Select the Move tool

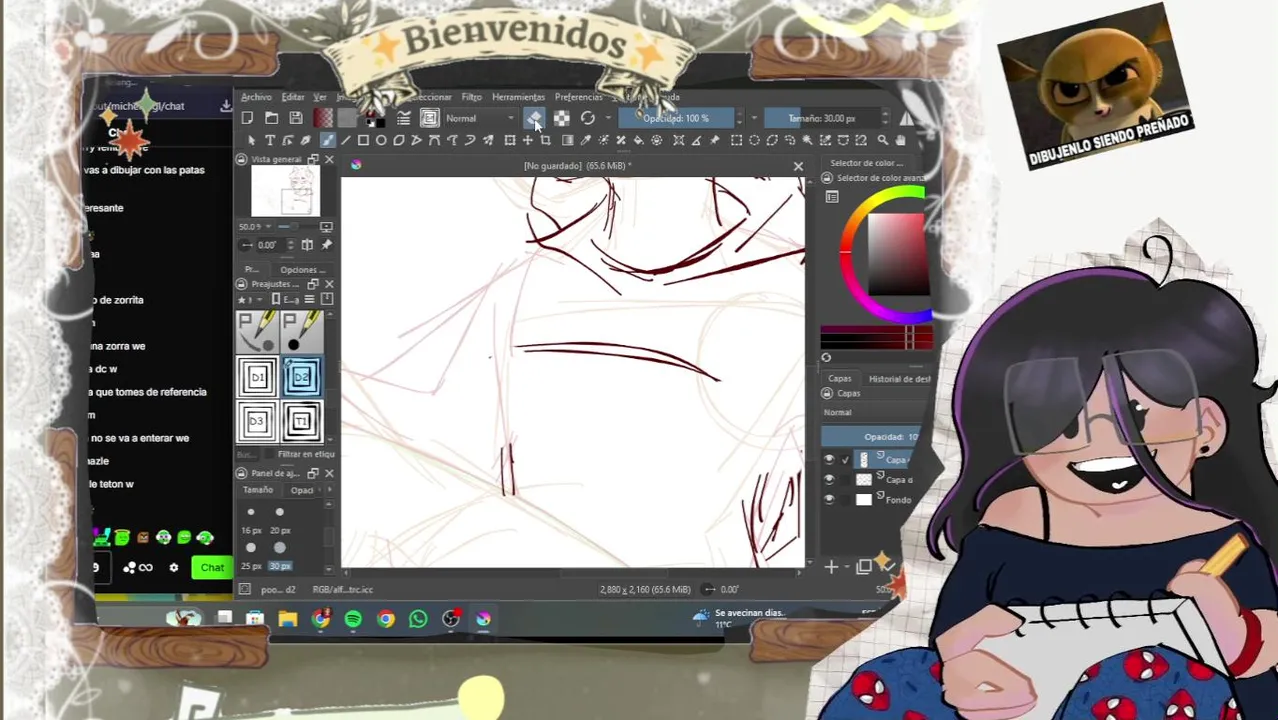point(528,140)
